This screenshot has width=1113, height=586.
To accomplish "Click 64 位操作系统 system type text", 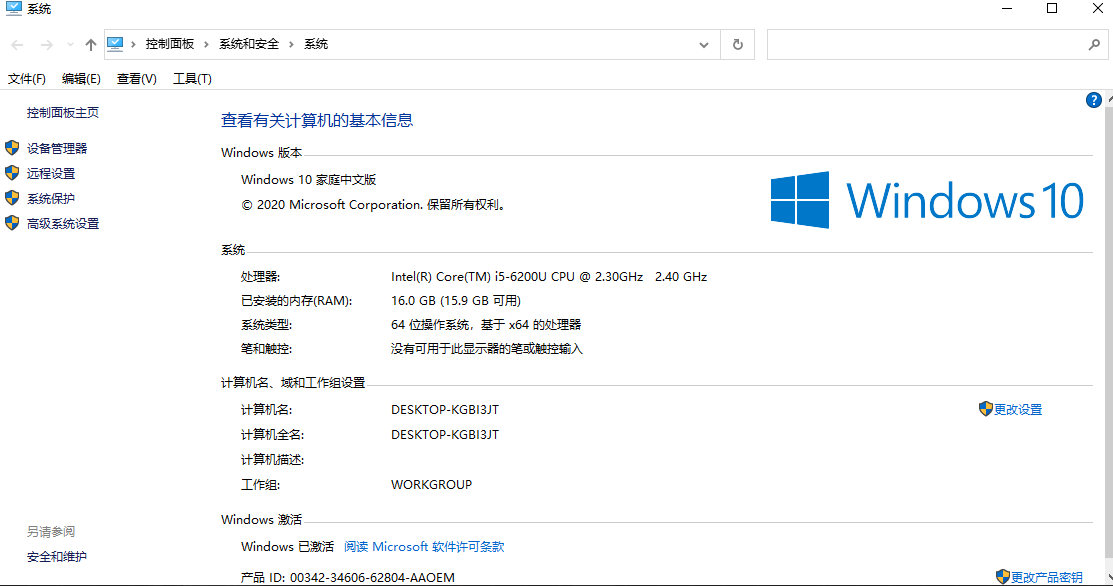I will [486, 325].
